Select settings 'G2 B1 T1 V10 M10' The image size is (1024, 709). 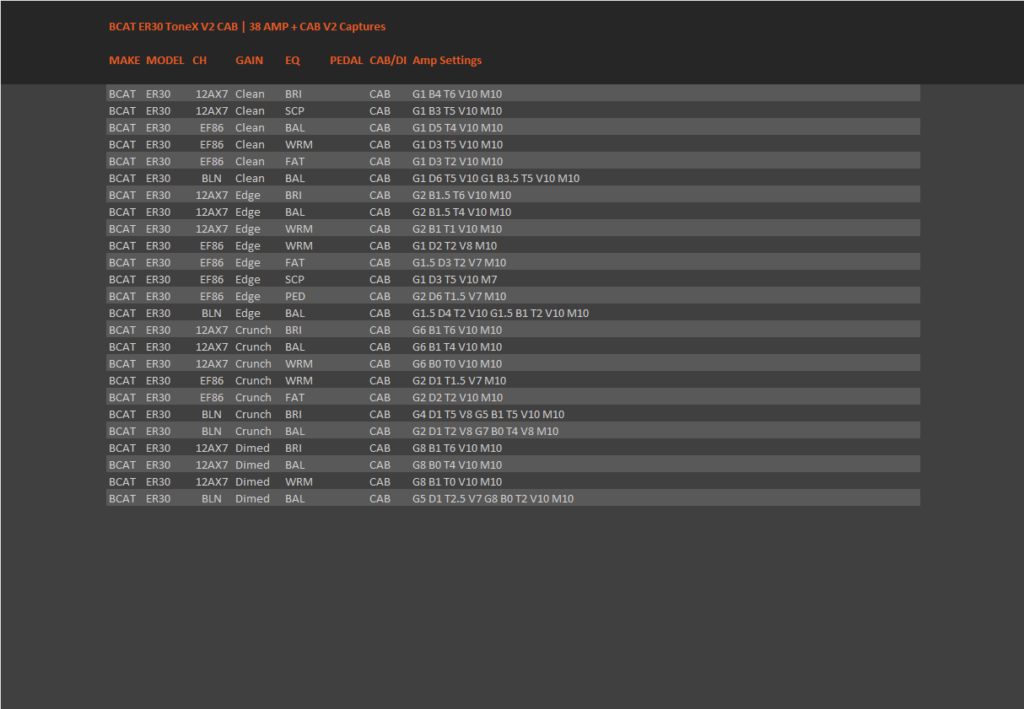(x=456, y=229)
